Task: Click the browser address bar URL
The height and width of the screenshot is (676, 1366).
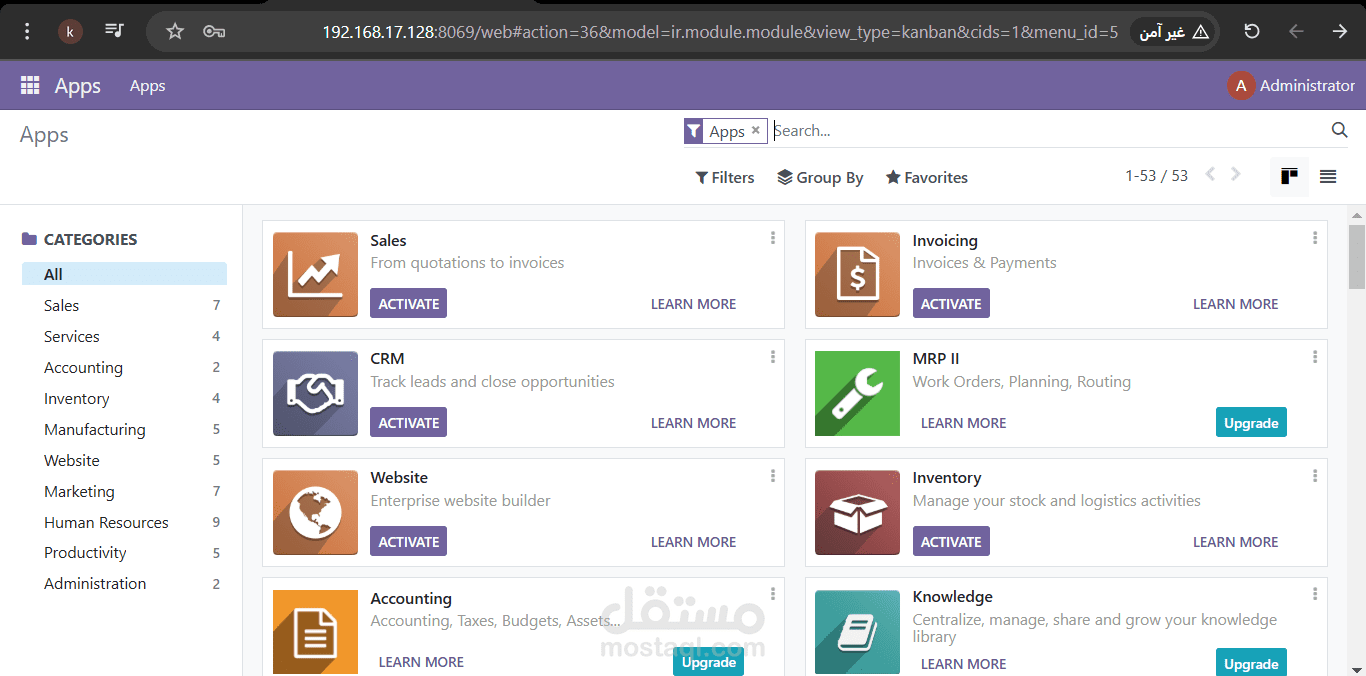Action: 720,32
